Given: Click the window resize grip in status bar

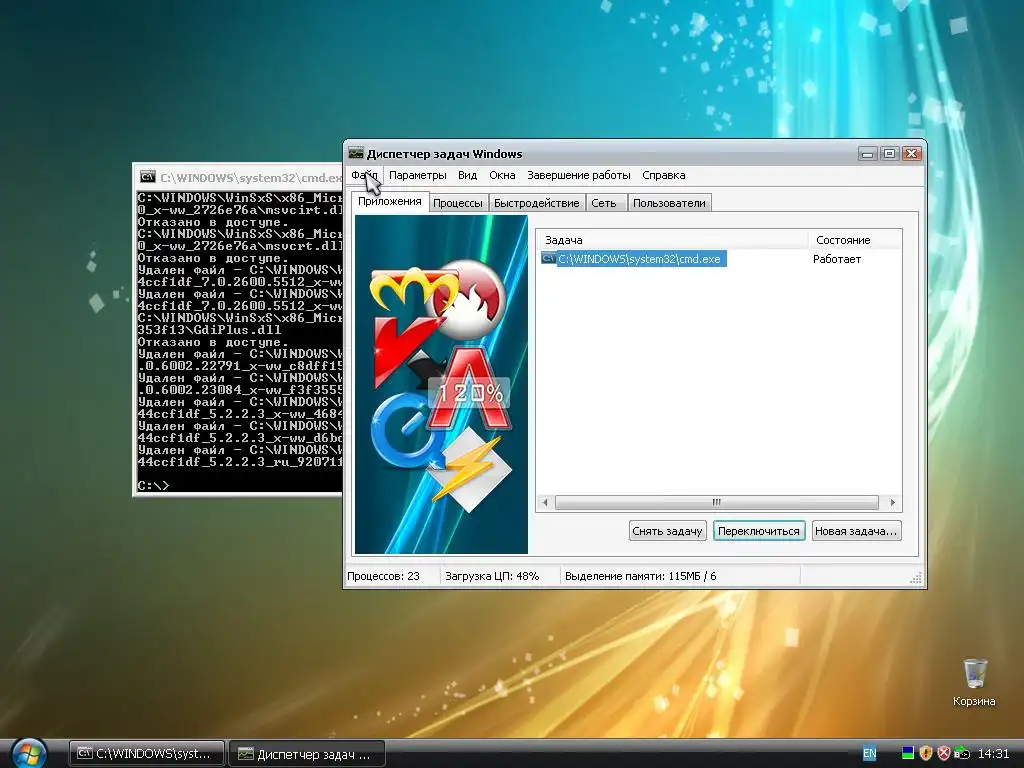Looking at the screenshot, I should 916,577.
